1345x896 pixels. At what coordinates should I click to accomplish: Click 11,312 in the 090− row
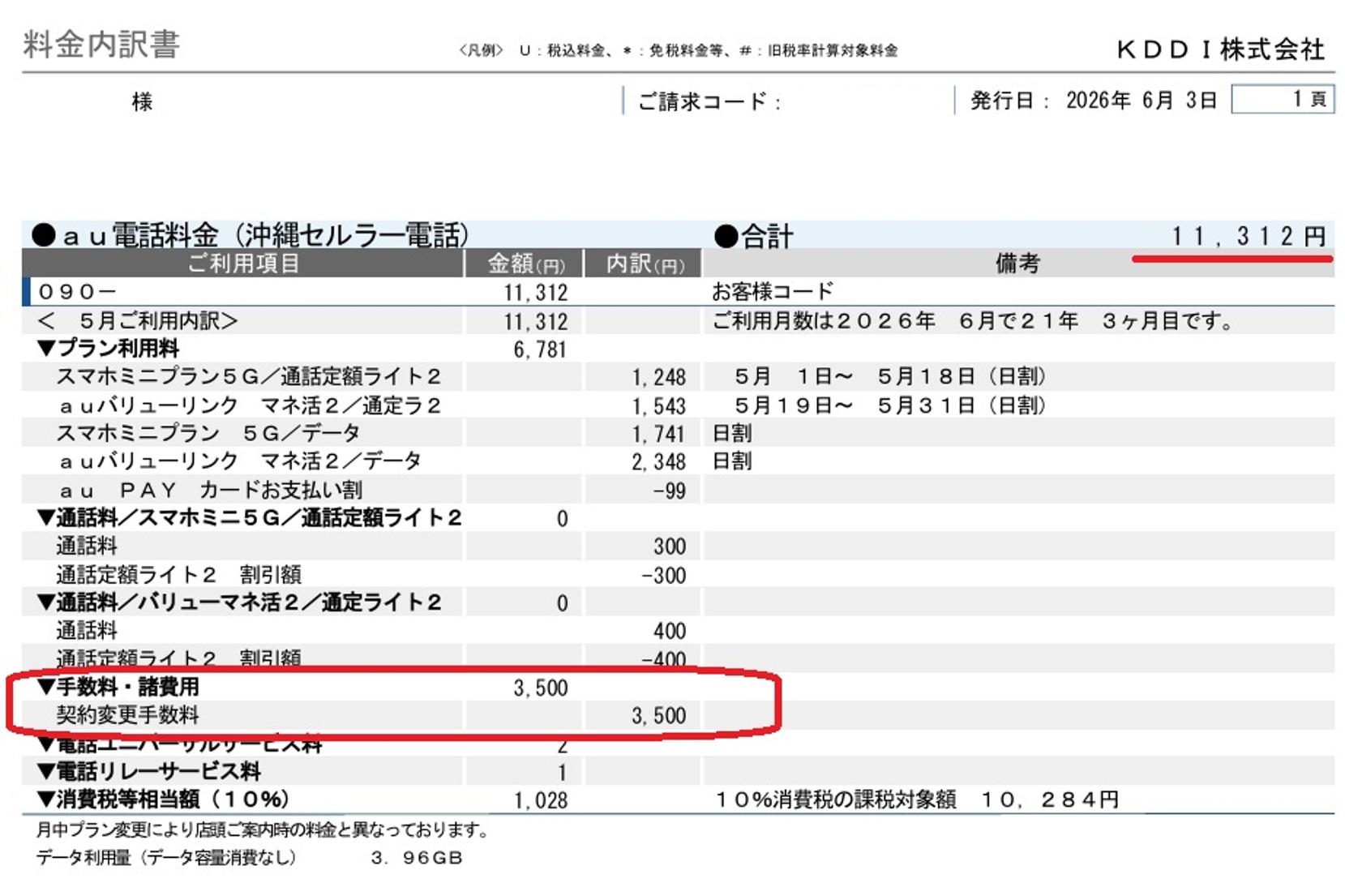coord(536,293)
